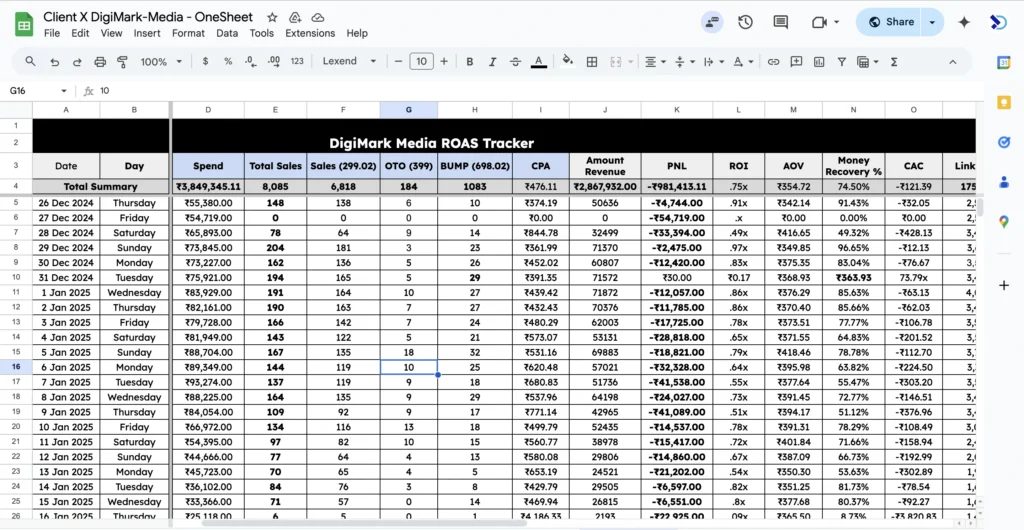This screenshot has height=530, width=1024.
Task: Click the Insert link icon
Action: (773, 62)
